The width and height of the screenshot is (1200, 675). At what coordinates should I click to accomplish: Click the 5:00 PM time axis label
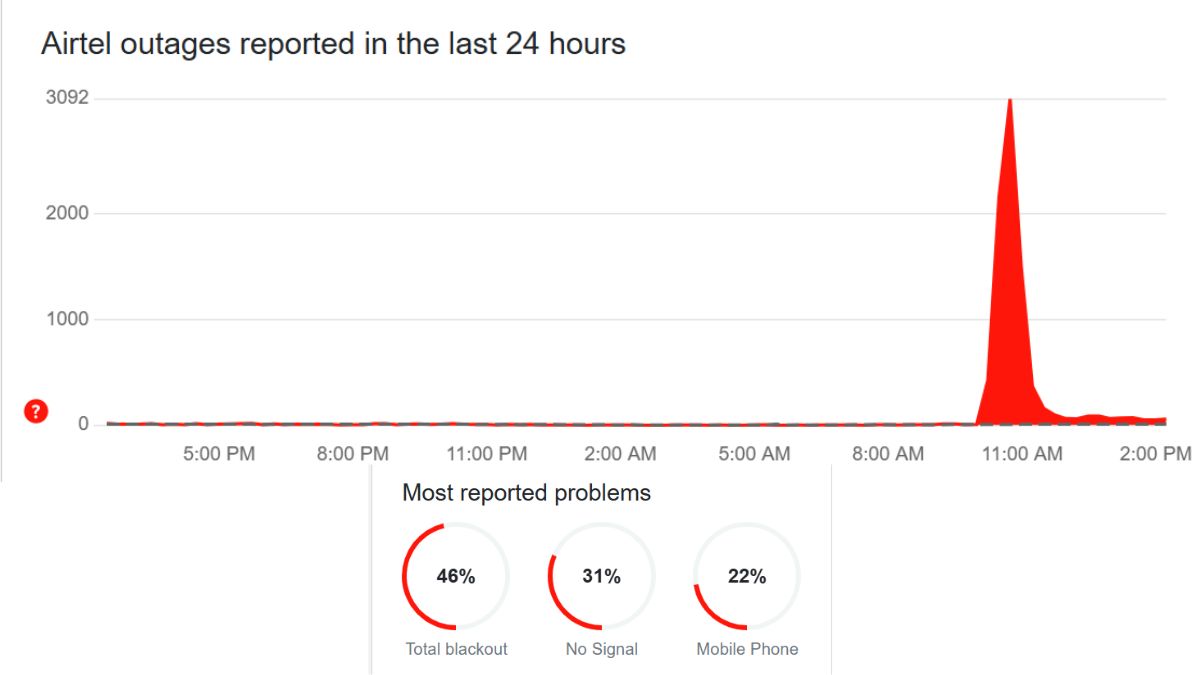[219, 454]
